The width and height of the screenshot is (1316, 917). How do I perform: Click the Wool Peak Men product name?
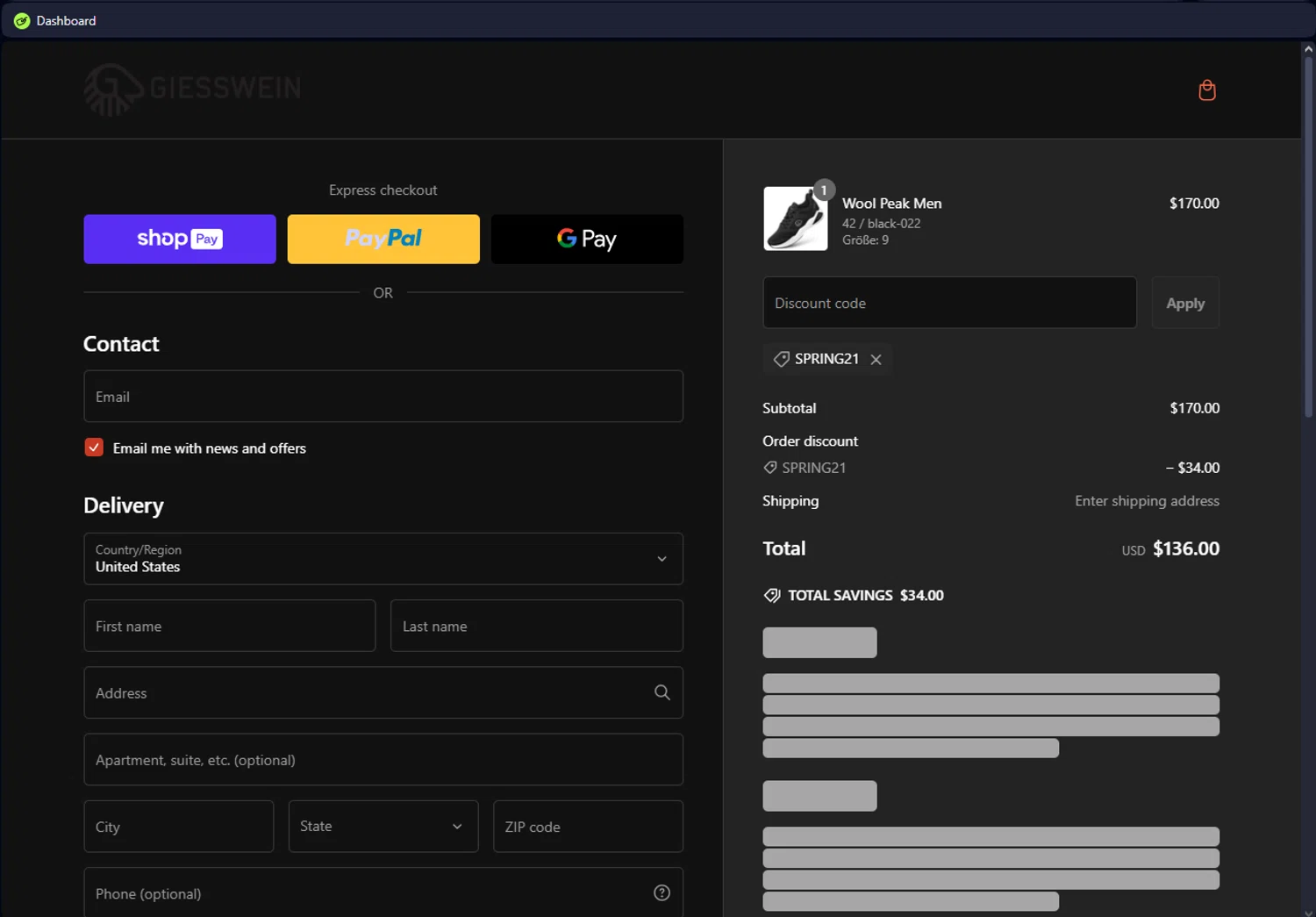pyautogui.click(x=892, y=203)
